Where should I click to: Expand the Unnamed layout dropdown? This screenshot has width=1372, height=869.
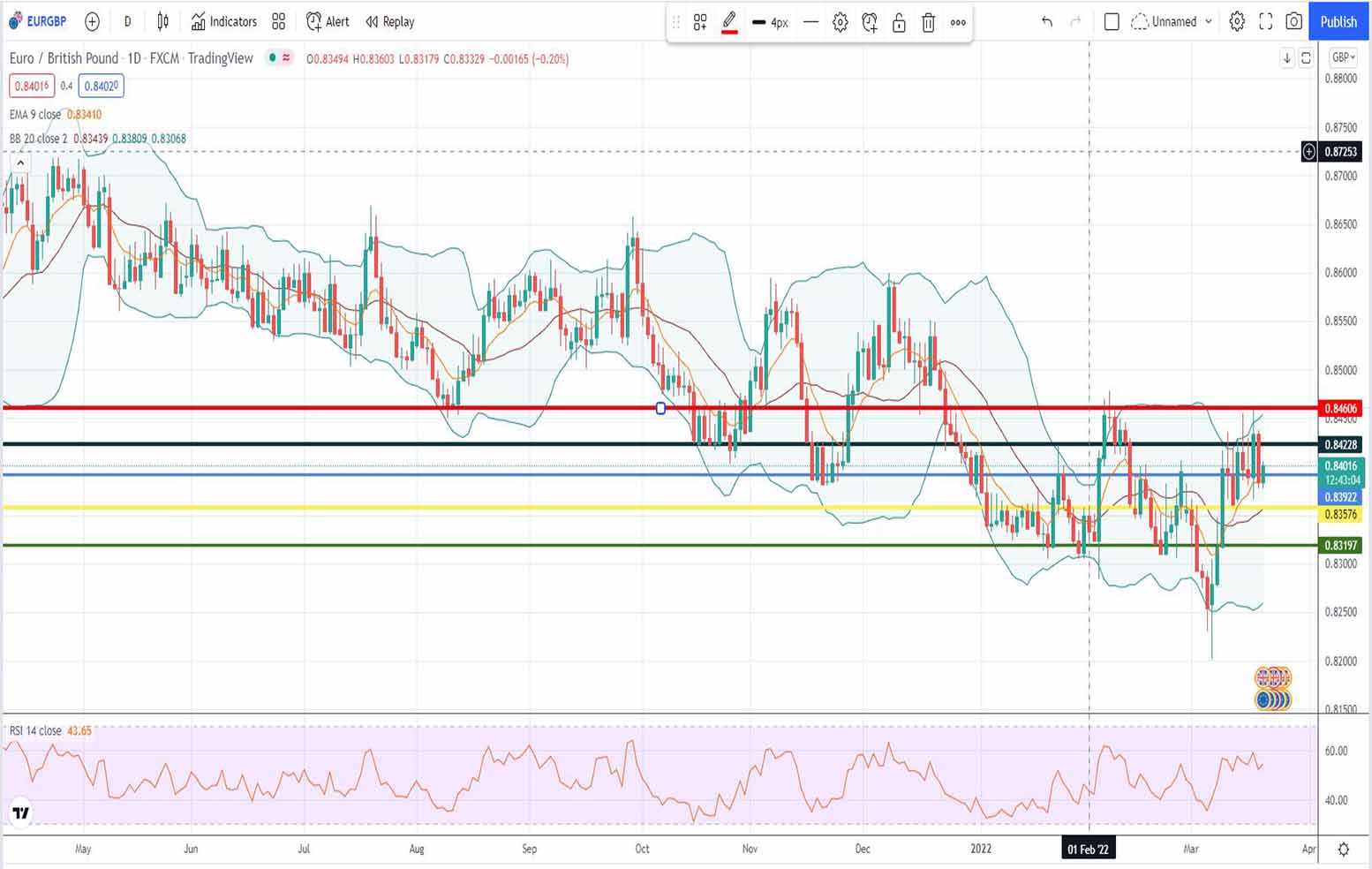coord(1209,21)
